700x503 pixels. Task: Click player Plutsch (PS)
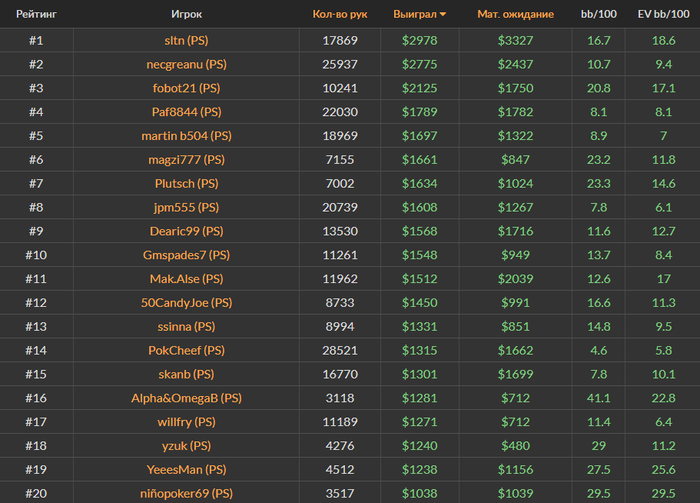point(186,184)
